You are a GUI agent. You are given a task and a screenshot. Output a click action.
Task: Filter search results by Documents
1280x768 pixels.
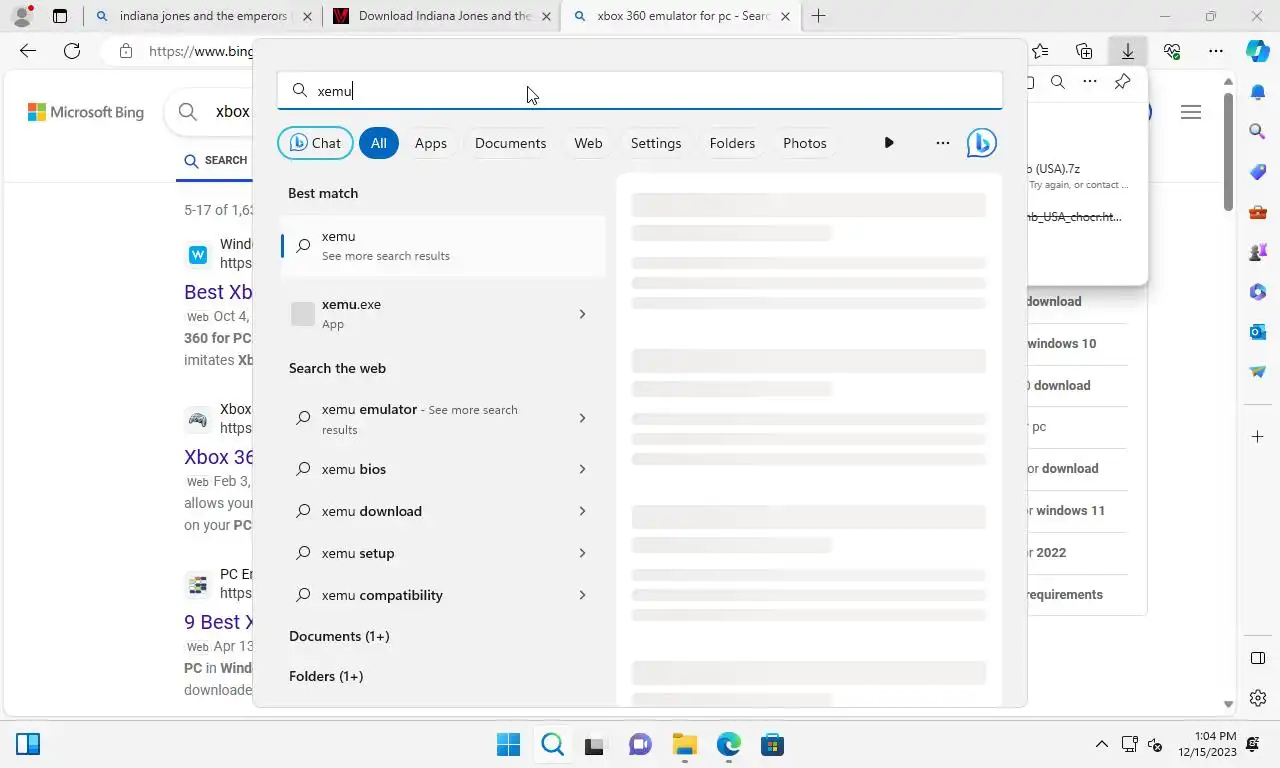(x=510, y=143)
